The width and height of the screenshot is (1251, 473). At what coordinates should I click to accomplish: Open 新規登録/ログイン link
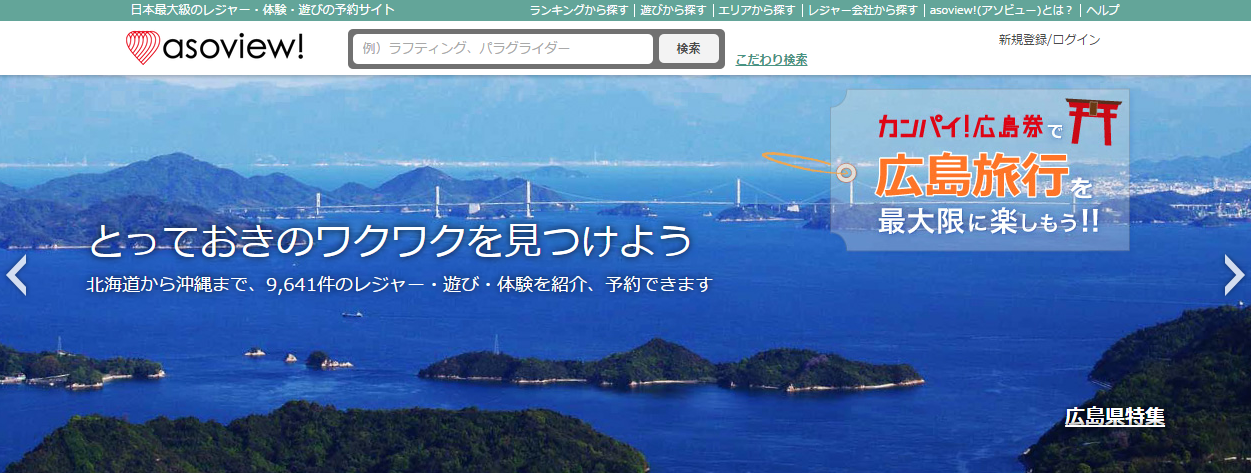click(1049, 40)
